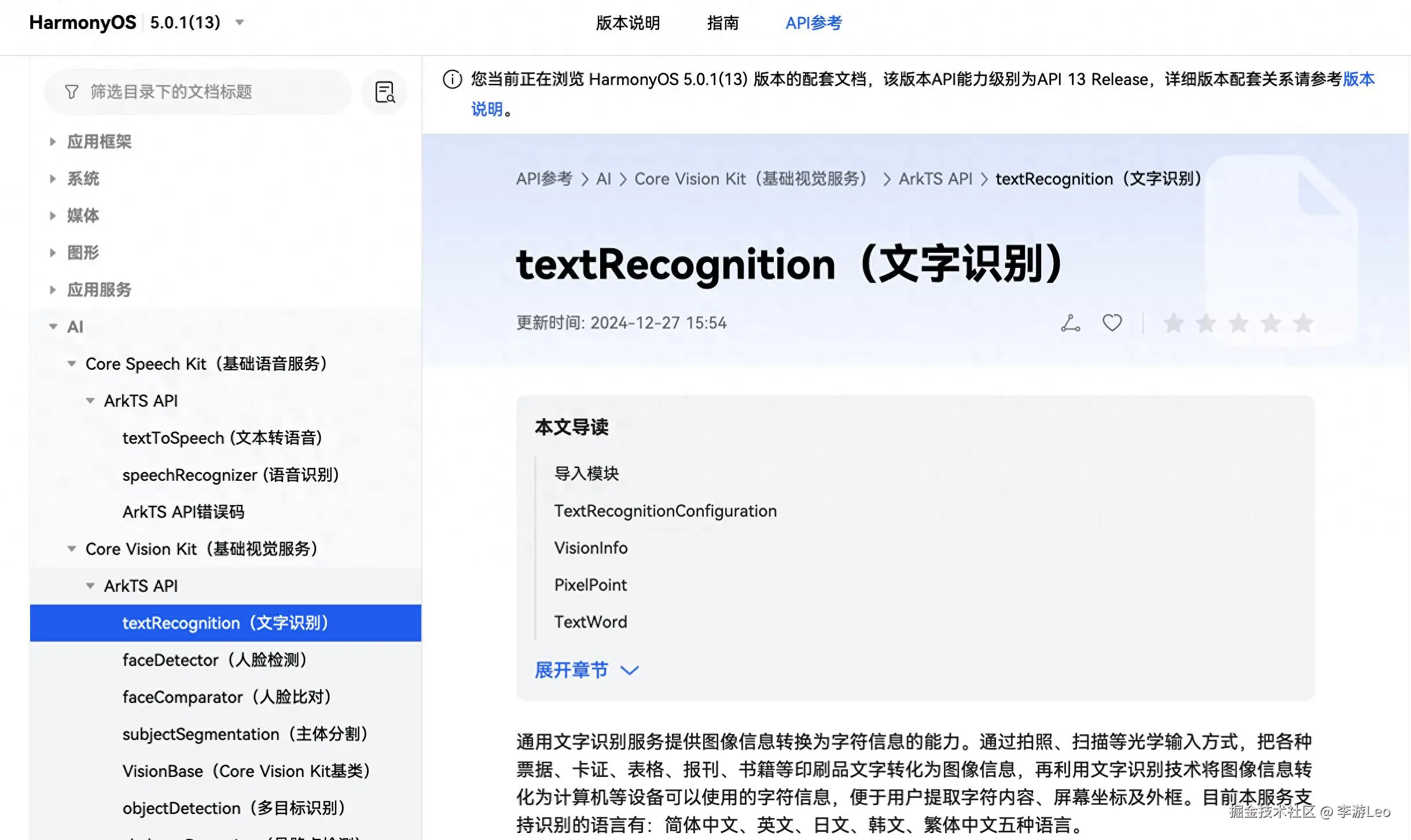This screenshot has height=840, width=1411.
Task: Select the API参考 top tab
Action: pos(814,23)
